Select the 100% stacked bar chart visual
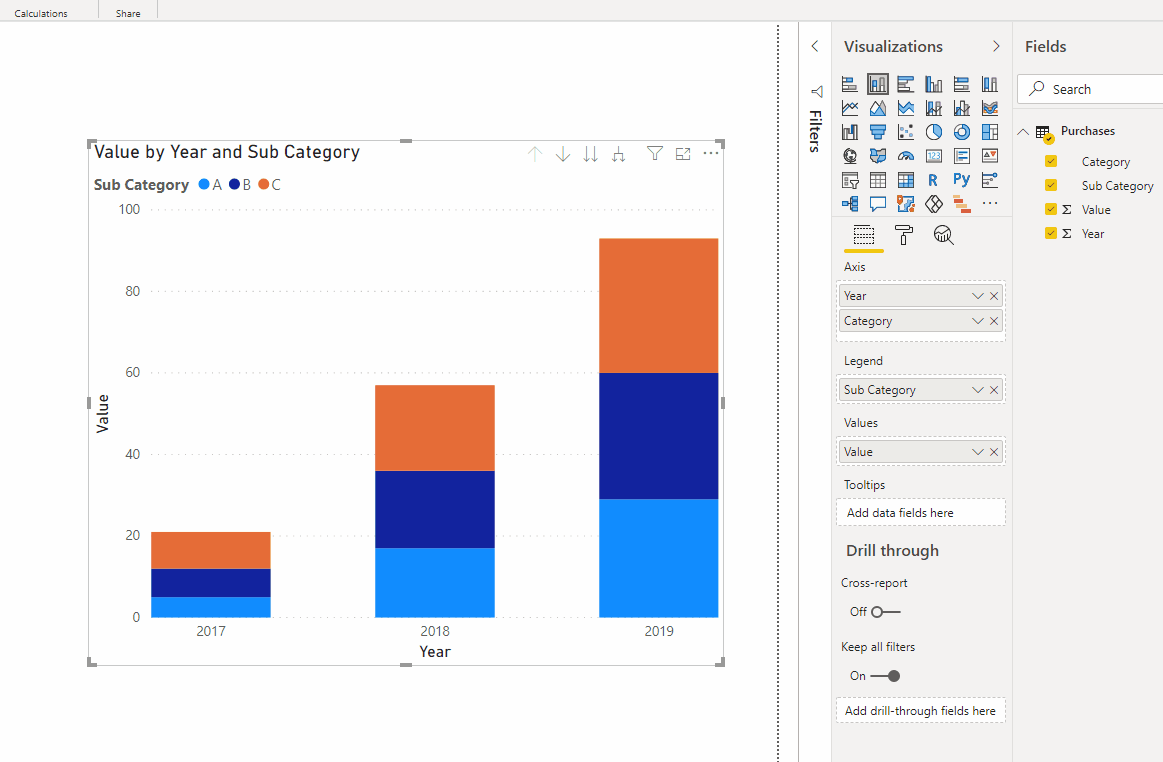Image resolution: width=1163 pixels, height=762 pixels. (x=962, y=84)
